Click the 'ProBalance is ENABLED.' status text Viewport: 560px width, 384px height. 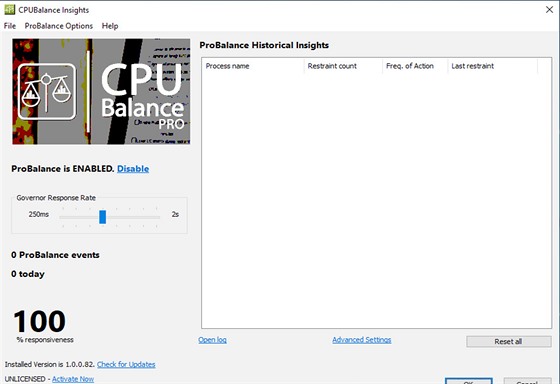point(63,169)
